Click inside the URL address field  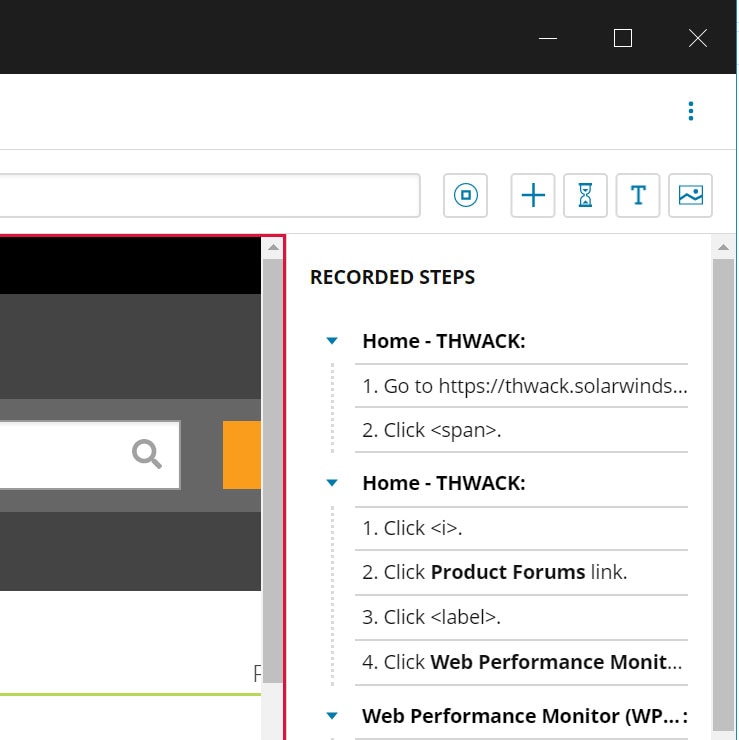click(210, 195)
